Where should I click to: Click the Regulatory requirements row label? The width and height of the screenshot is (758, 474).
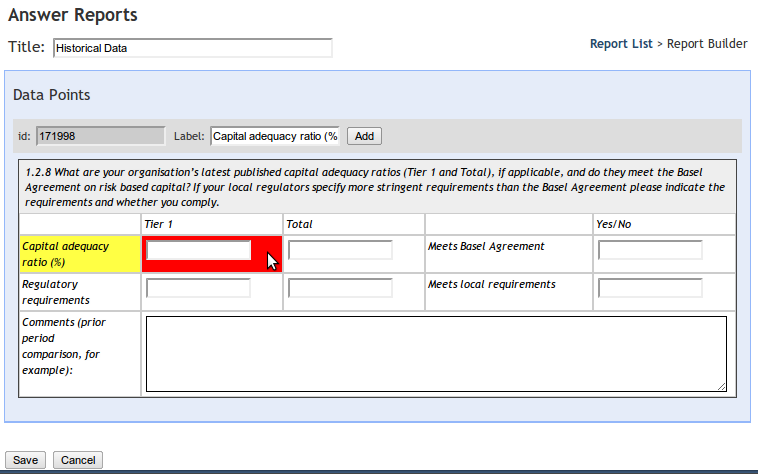(56, 292)
